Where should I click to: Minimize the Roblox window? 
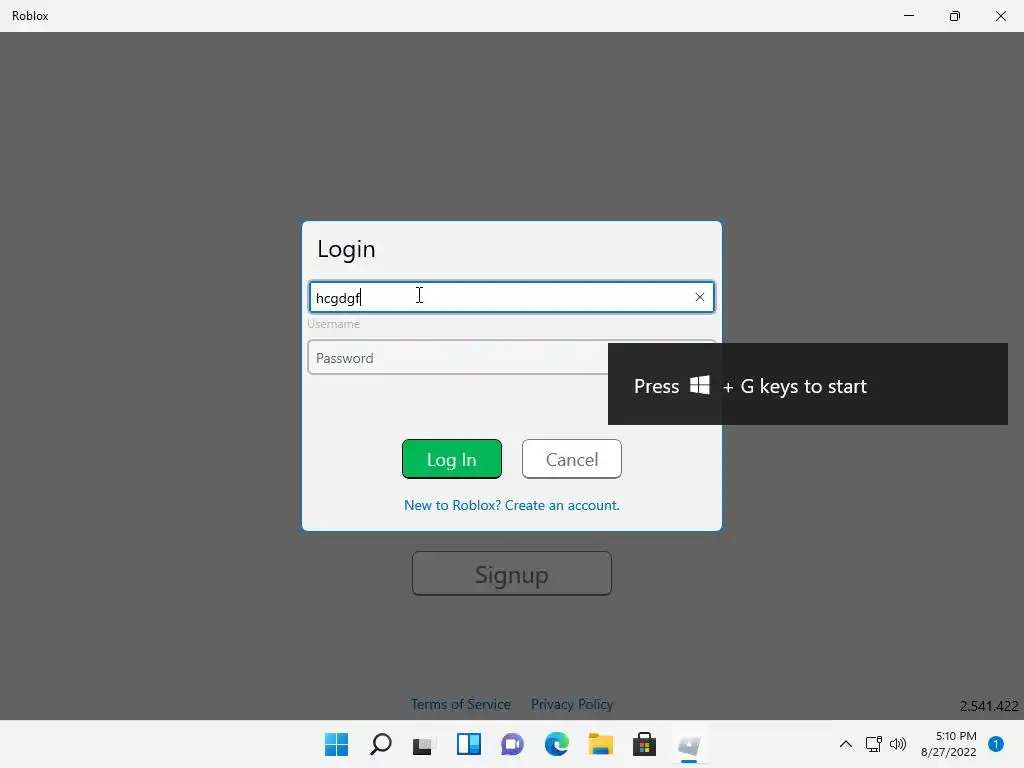(909, 16)
